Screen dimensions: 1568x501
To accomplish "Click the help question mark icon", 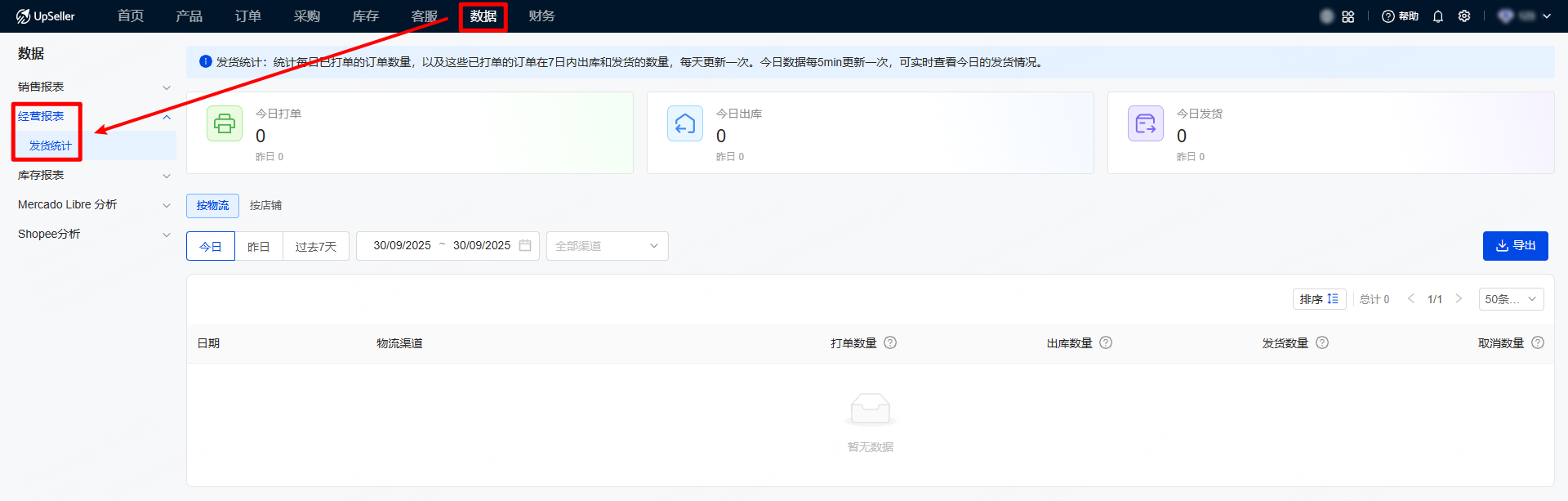I will (x=1388, y=16).
